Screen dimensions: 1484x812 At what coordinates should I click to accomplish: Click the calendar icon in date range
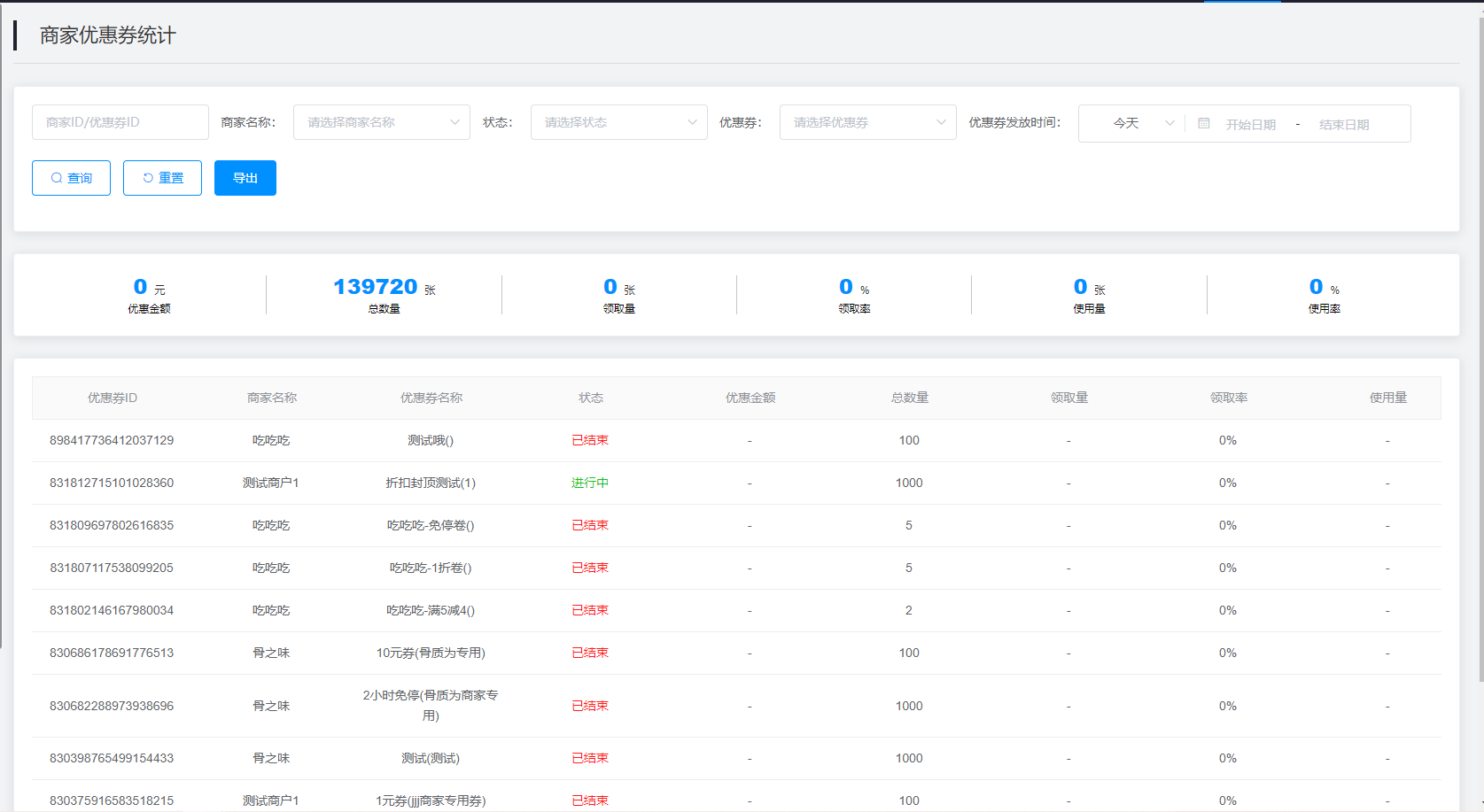pyautogui.click(x=1203, y=124)
